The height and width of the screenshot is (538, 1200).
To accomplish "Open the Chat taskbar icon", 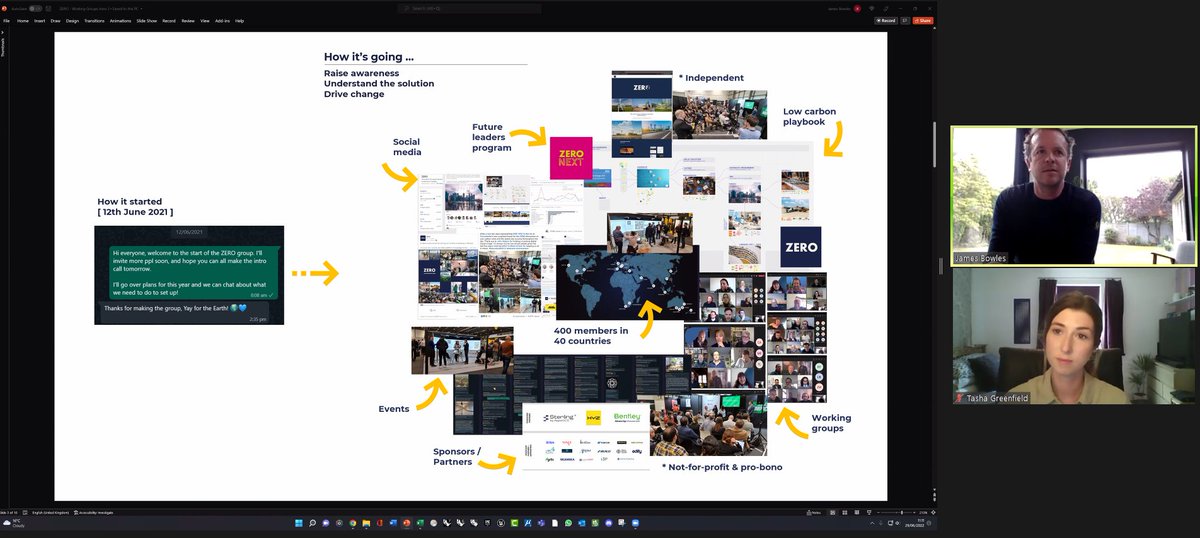I will click(x=326, y=523).
